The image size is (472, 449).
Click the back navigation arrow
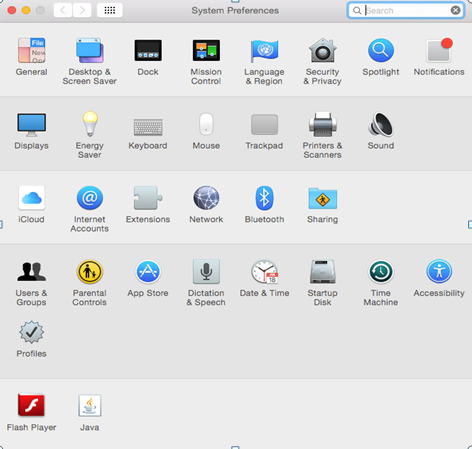[62, 10]
